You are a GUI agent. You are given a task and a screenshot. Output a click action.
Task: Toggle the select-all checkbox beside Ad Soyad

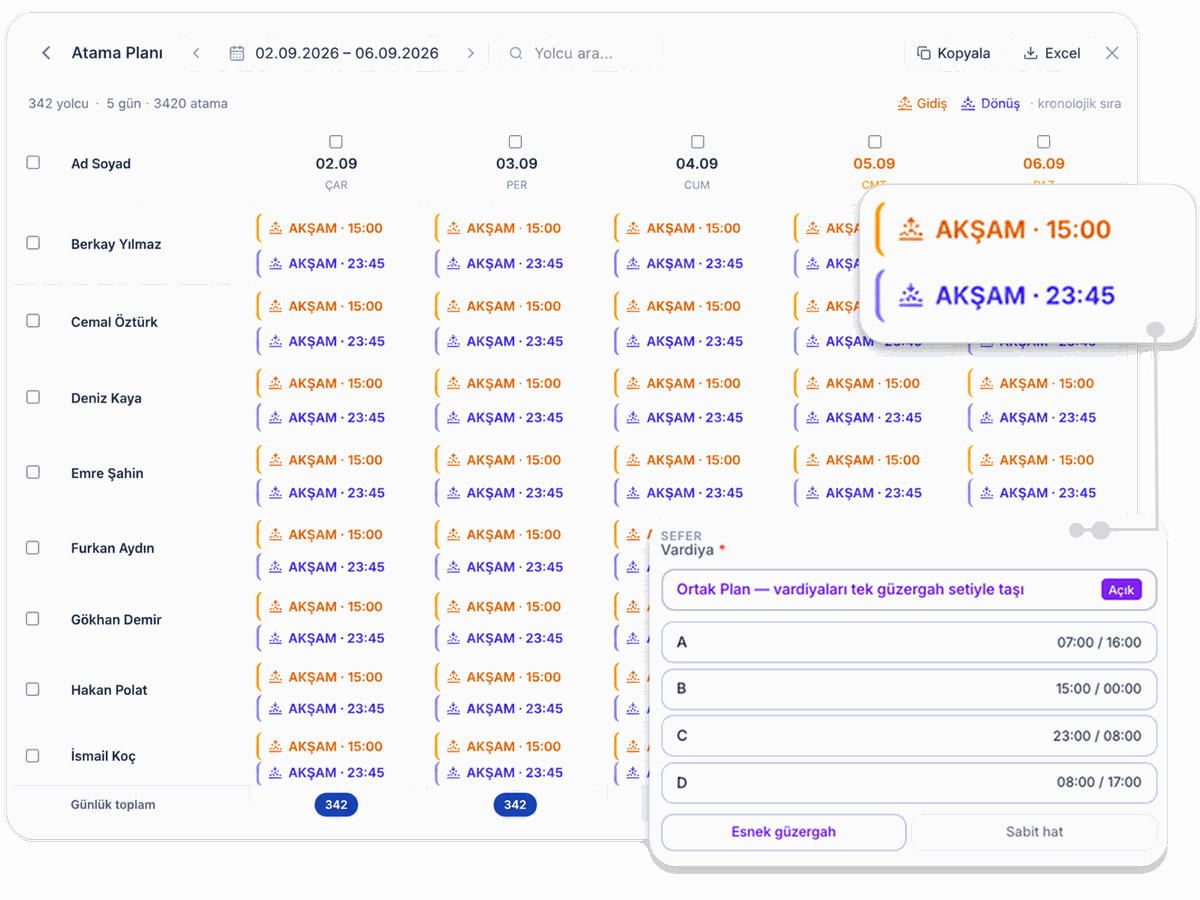pos(33,162)
